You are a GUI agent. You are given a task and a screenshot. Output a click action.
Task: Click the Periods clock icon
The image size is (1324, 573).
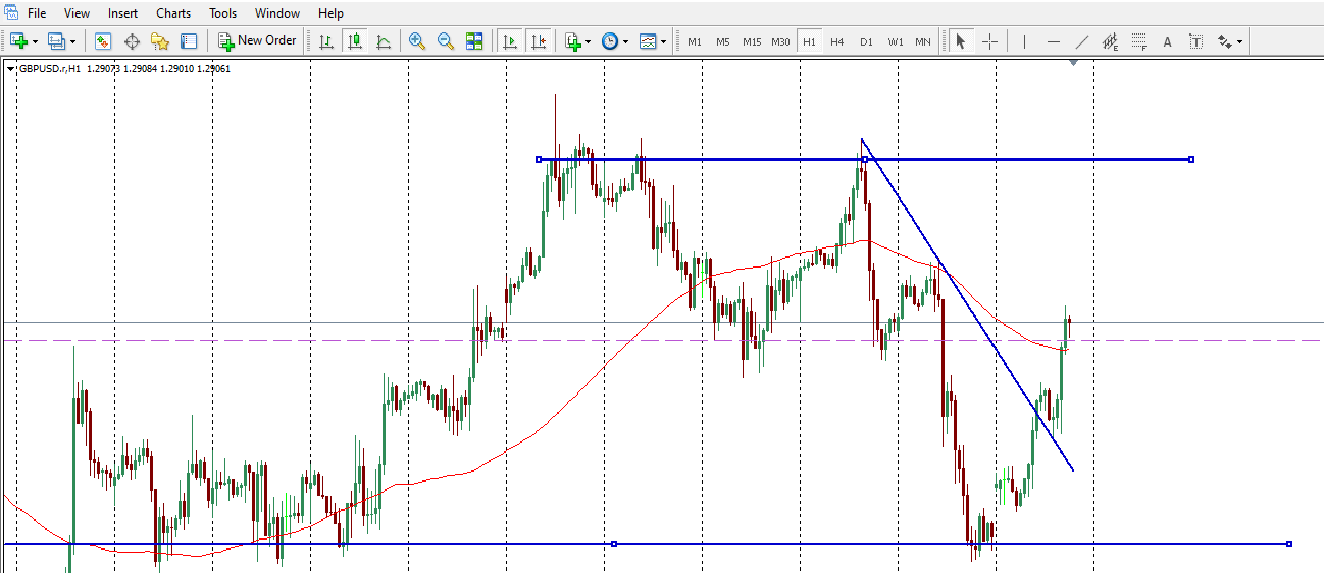click(x=609, y=41)
